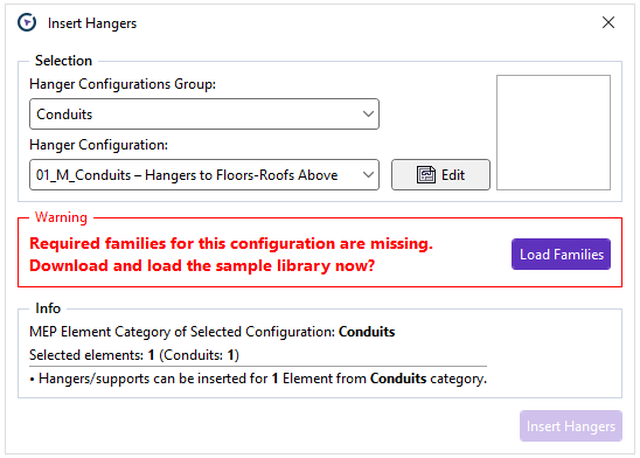Image resolution: width=640 pixels, height=458 pixels.
Task: Click the hangers/supports can be inserted note
Action: coord(258,379)
